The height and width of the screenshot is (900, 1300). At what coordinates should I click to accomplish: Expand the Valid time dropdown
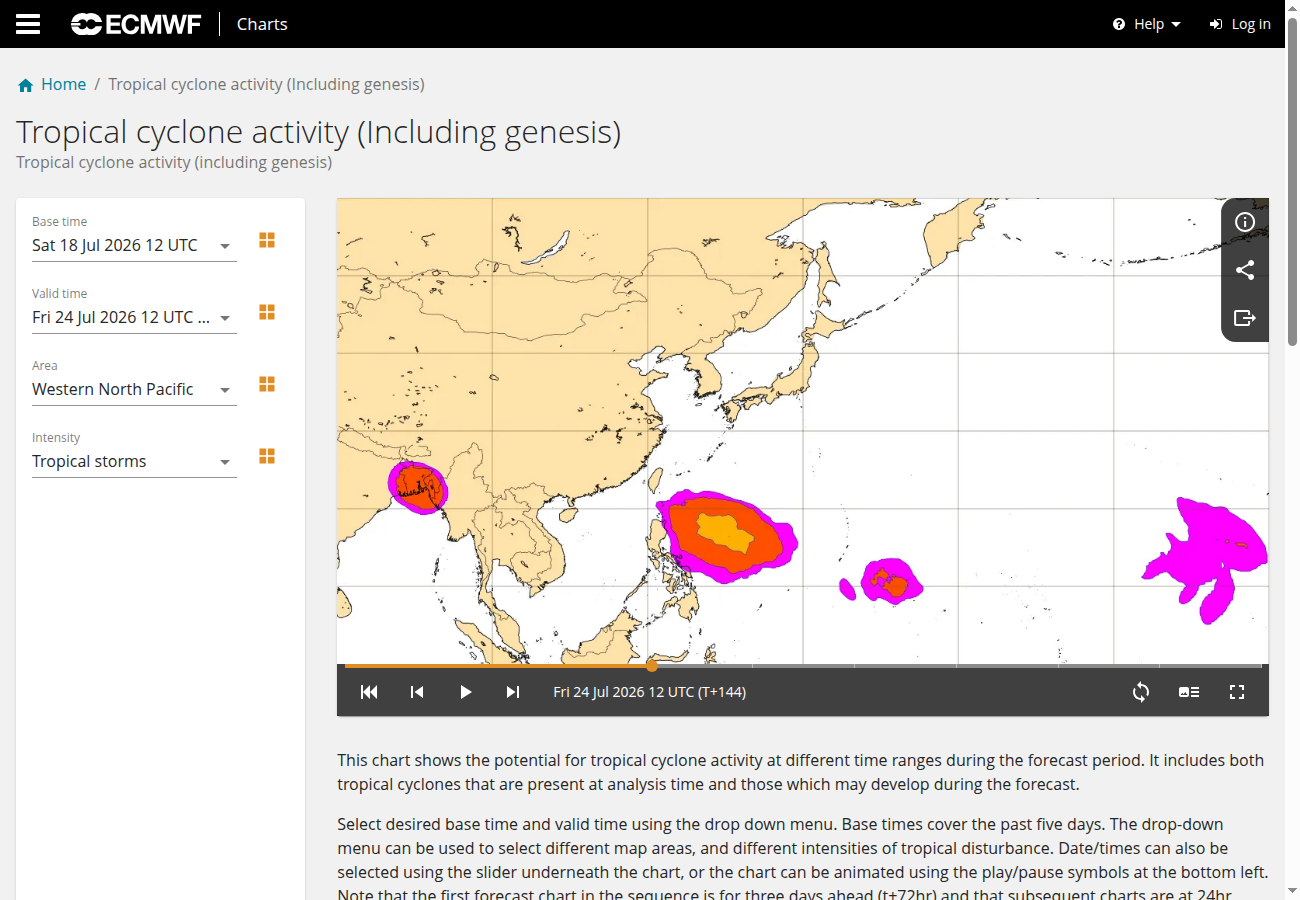(x=134, y=318)
